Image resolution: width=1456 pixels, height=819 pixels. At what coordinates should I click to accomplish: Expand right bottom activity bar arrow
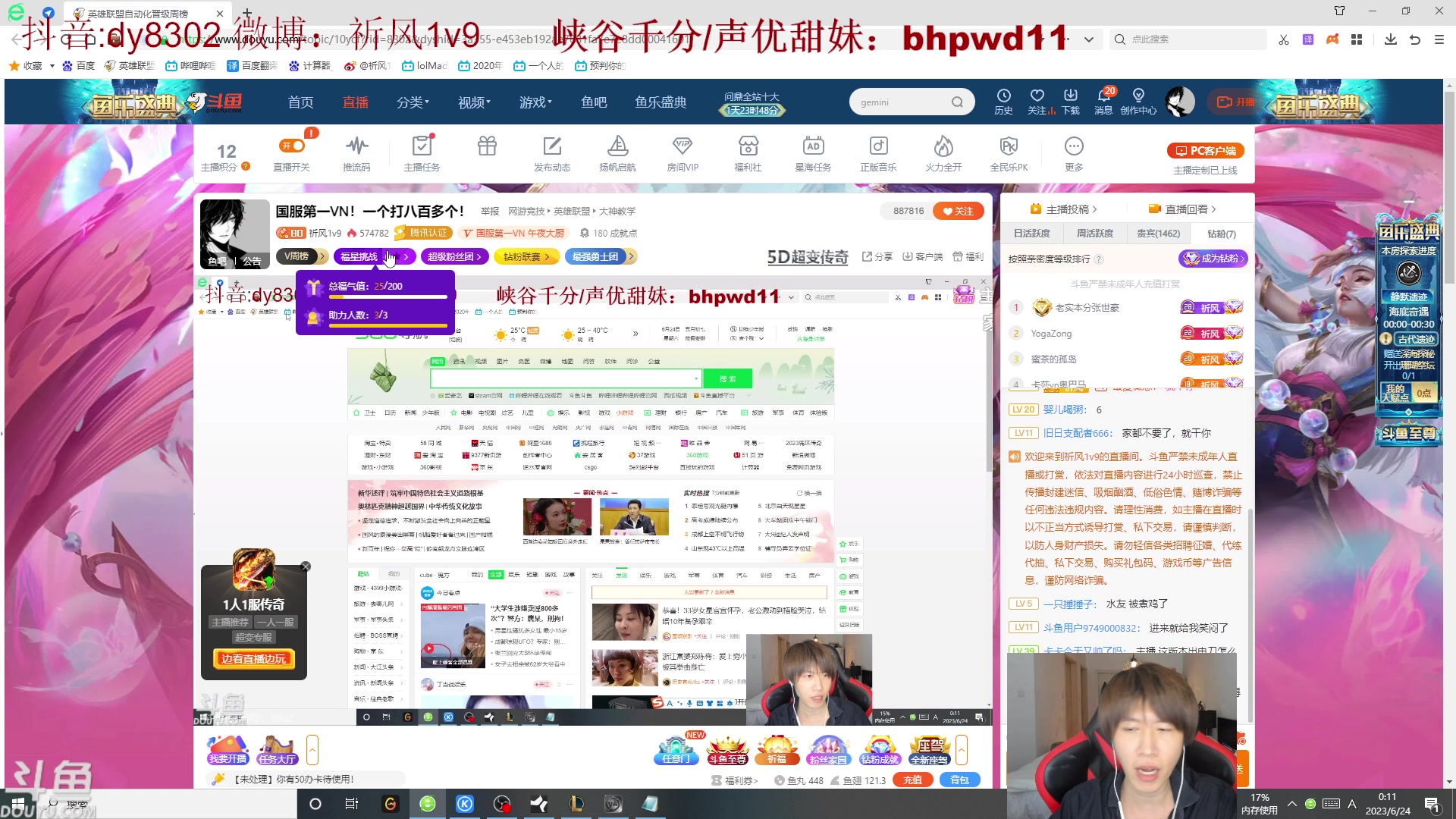click(x=962, y=750)
